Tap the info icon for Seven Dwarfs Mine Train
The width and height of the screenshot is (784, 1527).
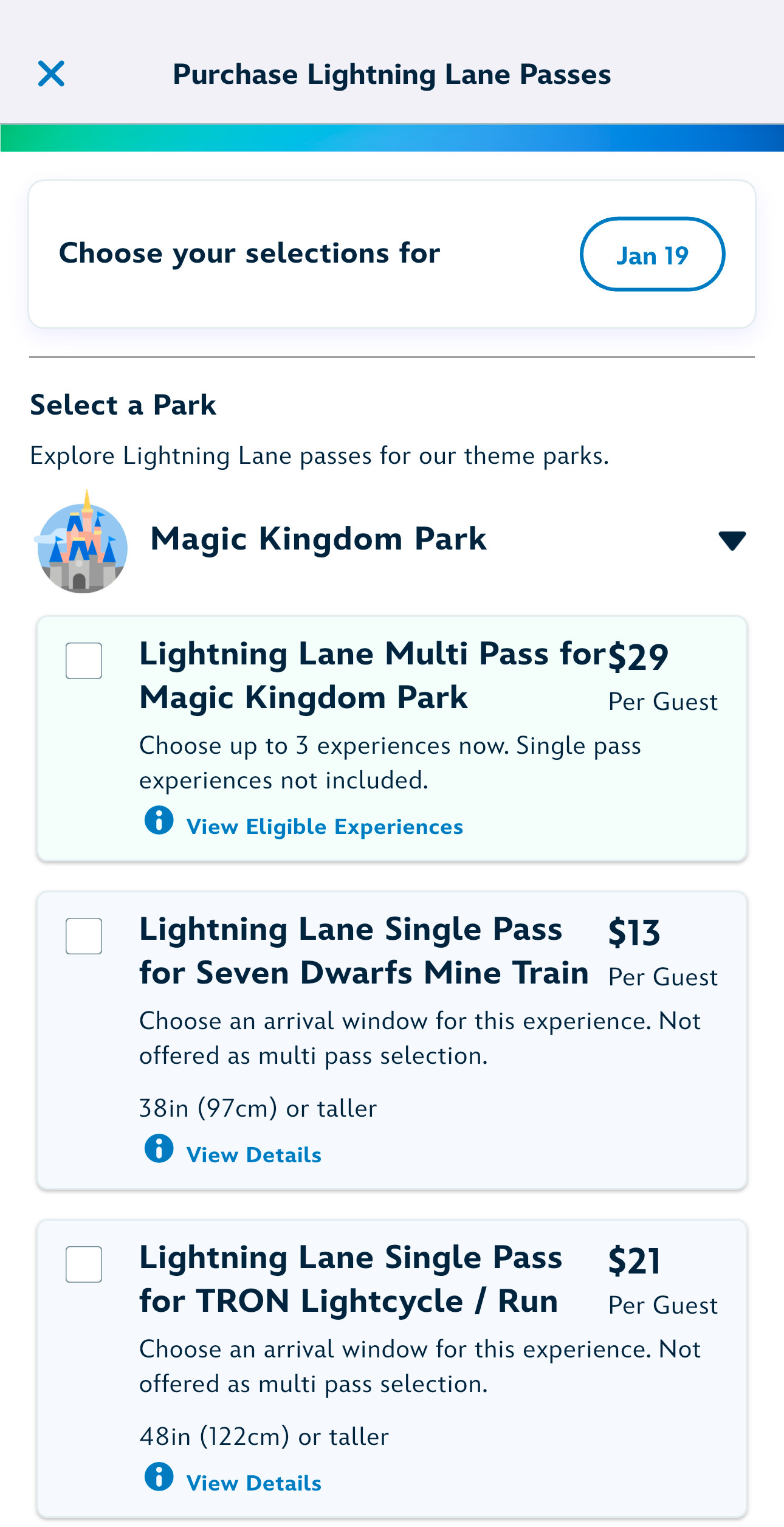[159, 1148]
